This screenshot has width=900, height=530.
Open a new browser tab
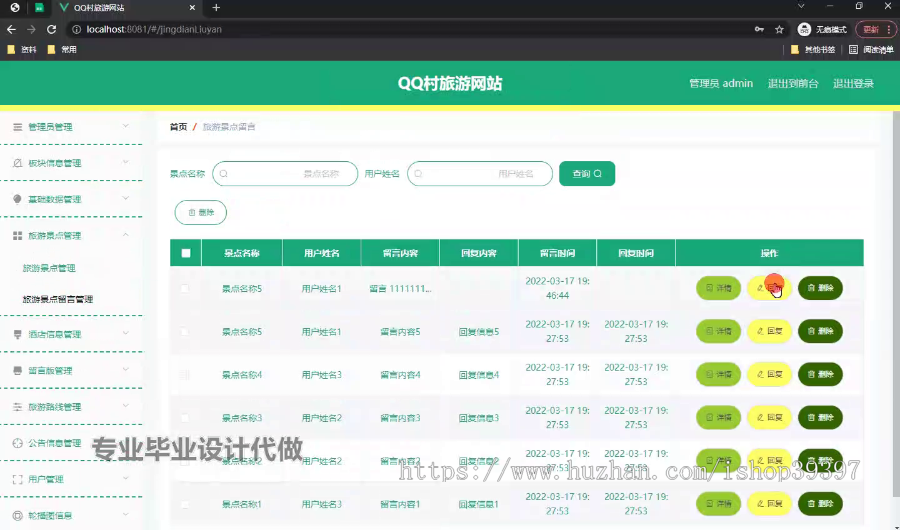tap(216, 7)
